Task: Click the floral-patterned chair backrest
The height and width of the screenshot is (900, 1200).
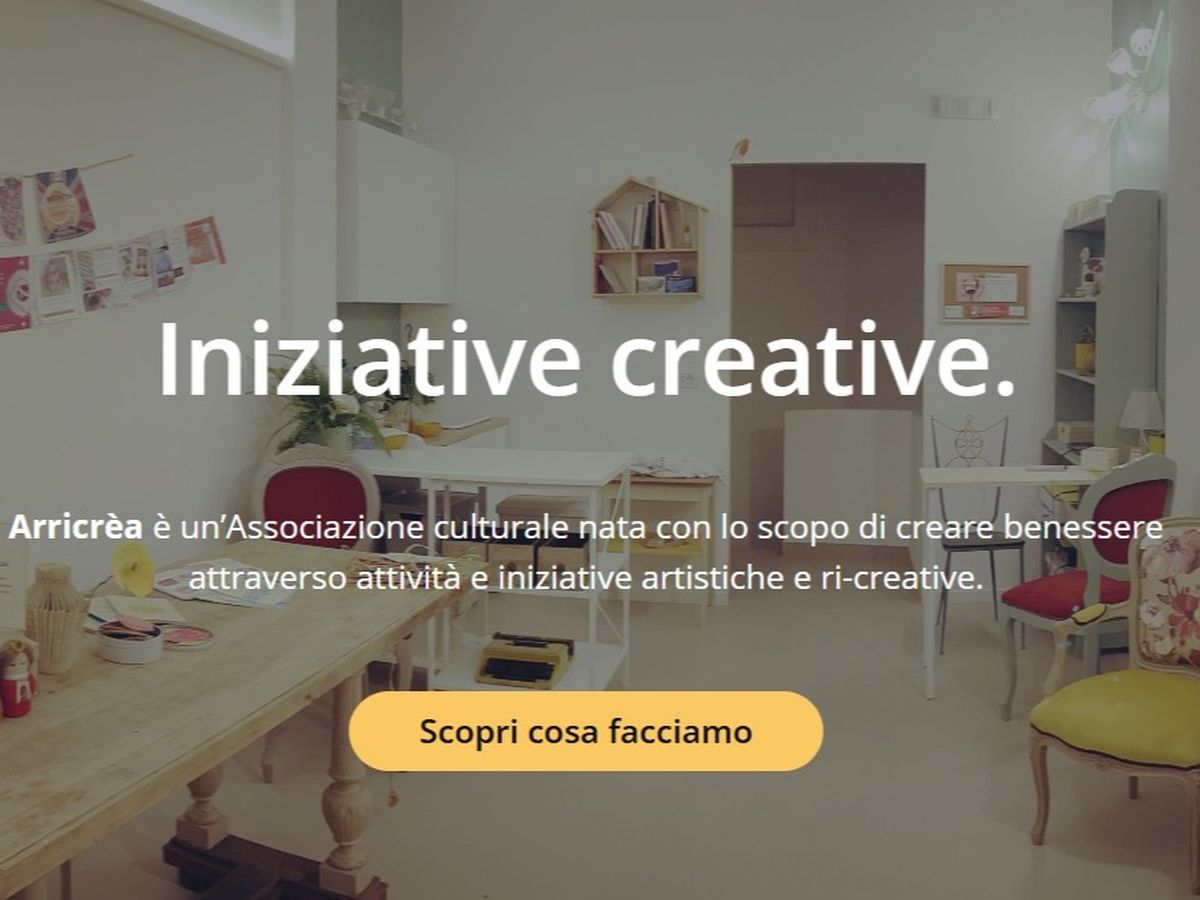Action: pos(1168,597)
